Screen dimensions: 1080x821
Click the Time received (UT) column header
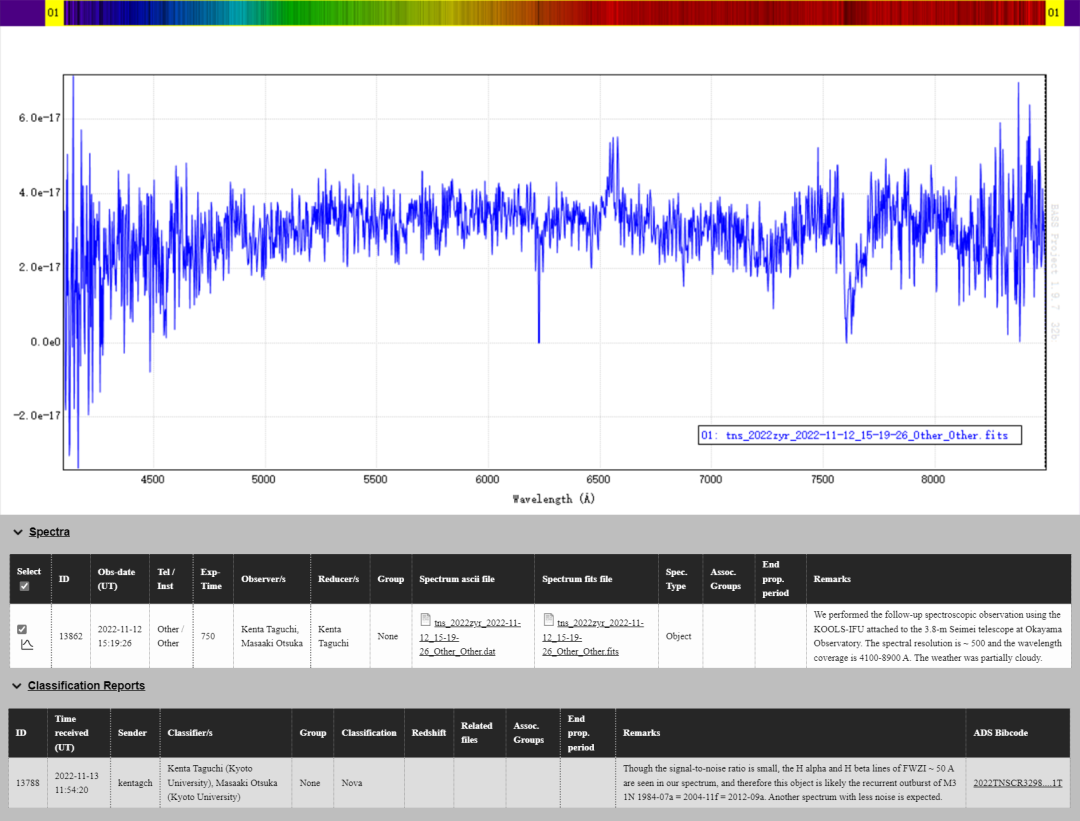coord(72,733)
